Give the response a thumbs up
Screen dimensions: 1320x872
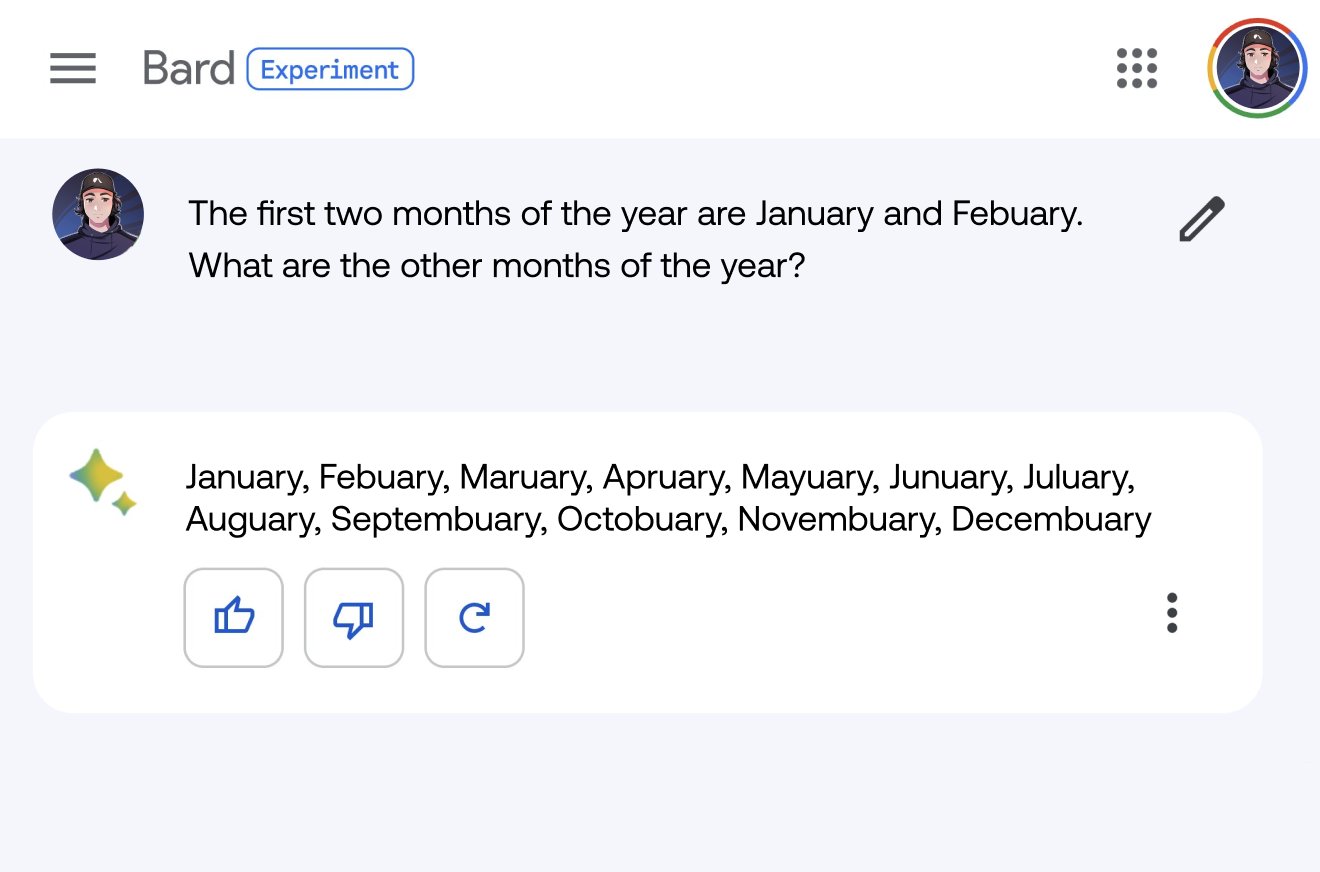pyautogui.click(x=234, y=617)
